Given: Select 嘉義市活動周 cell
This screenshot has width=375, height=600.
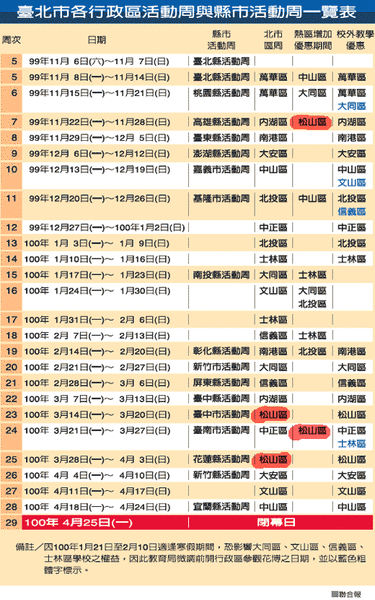Looking at the screenshot, I should 221,170.
